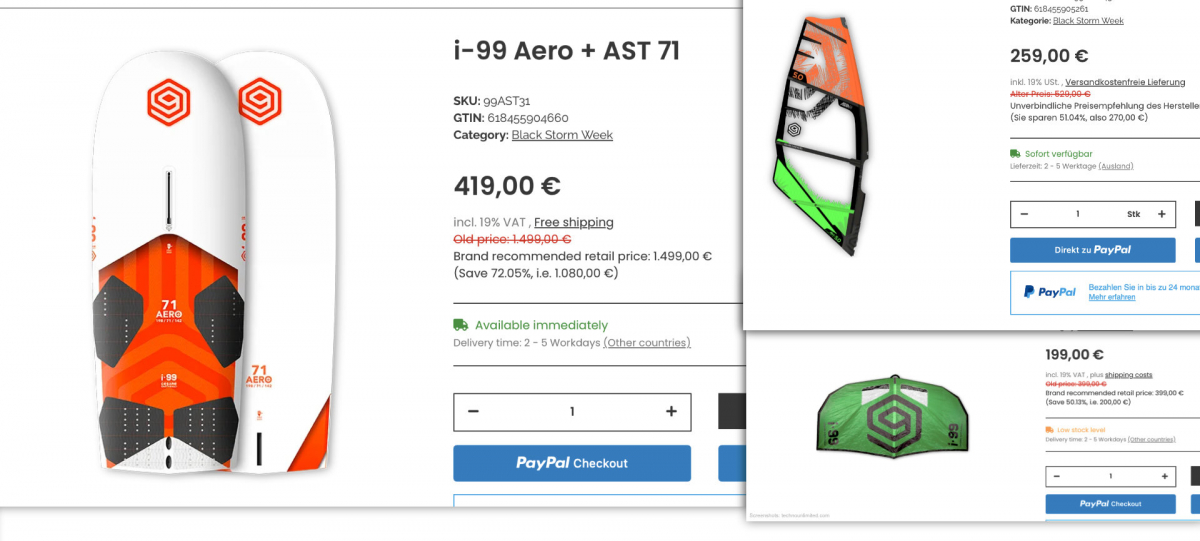Increase the Stk quantity for the sail
1200x541 pixels.
click(x=1161, y=214)
